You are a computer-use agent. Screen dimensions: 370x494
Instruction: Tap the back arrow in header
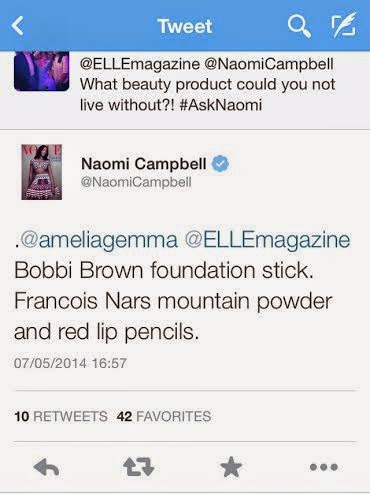pos(17,26)
